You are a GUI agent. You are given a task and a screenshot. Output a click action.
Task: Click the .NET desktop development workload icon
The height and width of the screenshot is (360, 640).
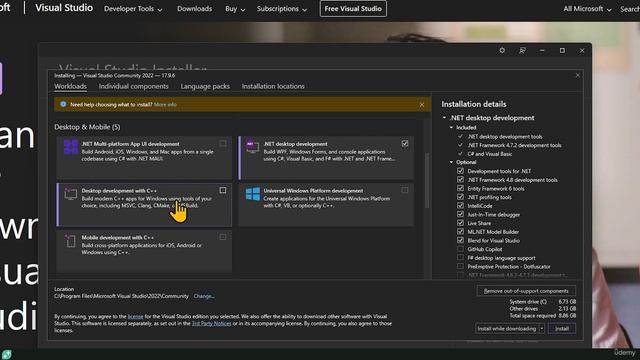(252, 147)
